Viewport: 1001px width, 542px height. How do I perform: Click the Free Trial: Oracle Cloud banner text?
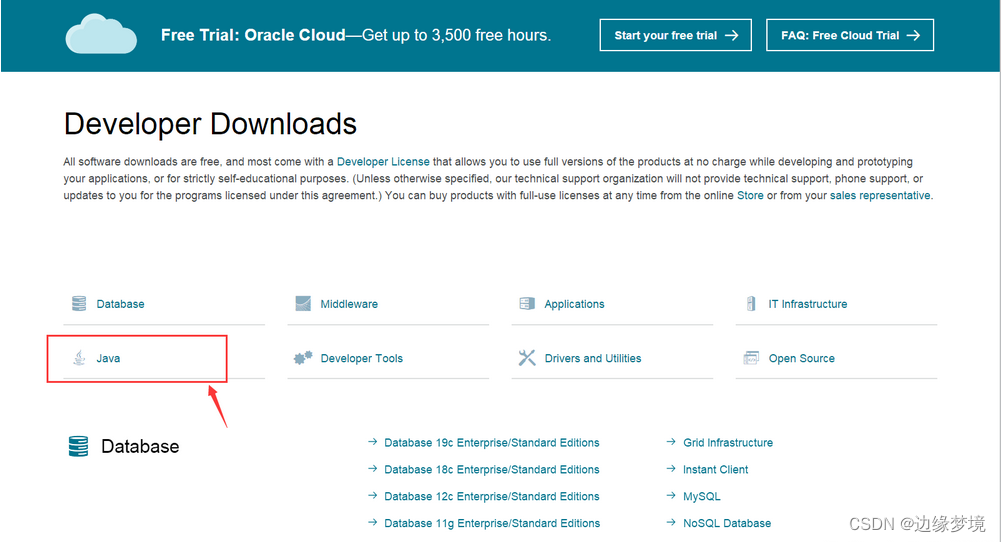[x=356, y=35]
